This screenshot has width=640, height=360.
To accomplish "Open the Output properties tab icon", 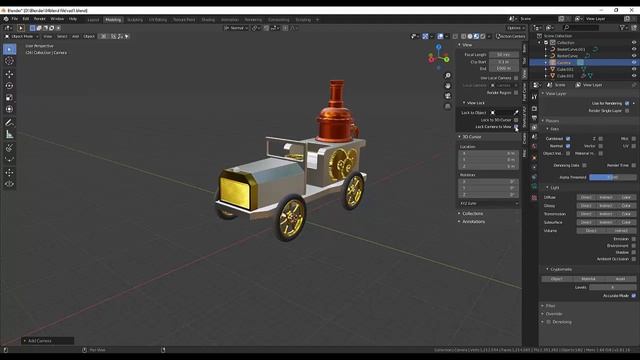I will pos(534,118).
